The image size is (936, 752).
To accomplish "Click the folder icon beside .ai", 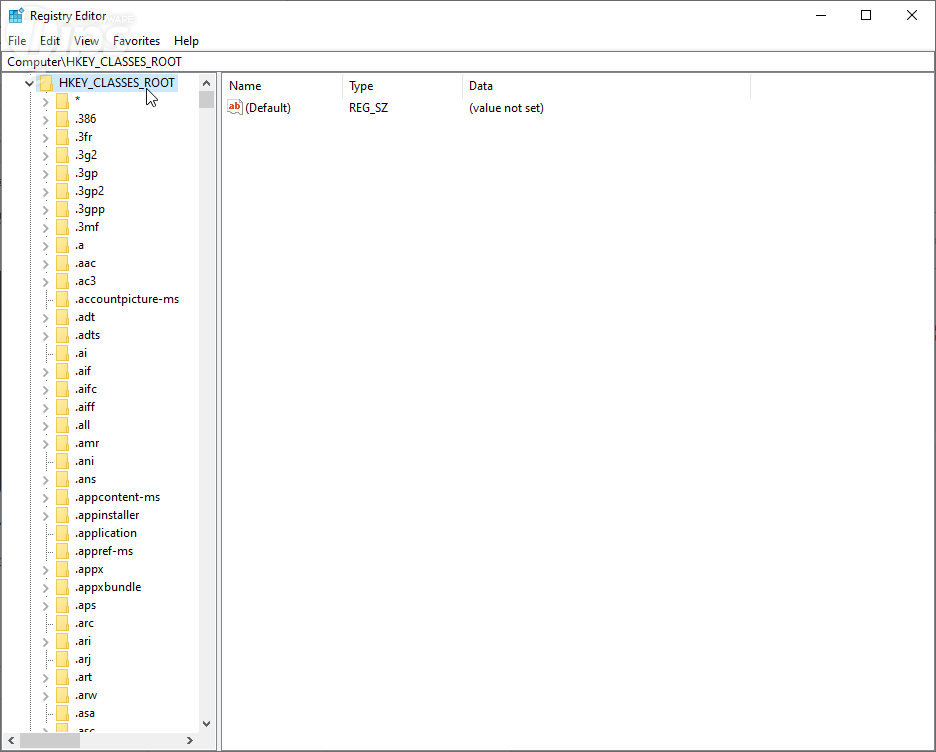I will coord(62,353).
